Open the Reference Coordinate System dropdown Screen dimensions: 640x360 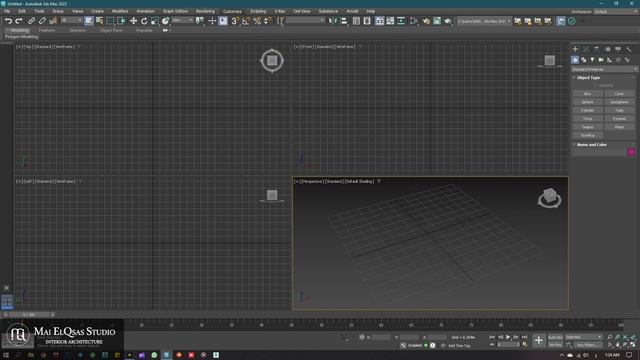pyautogui.click(x=182, y=20)
